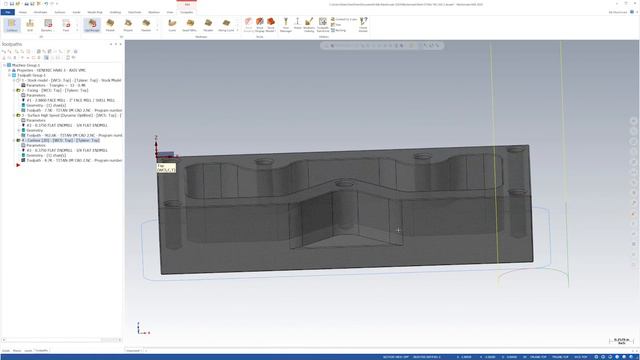Switch to the Wireframe ribbon tab
This screenshot has width=640, height=360.
tap(40, 12)
